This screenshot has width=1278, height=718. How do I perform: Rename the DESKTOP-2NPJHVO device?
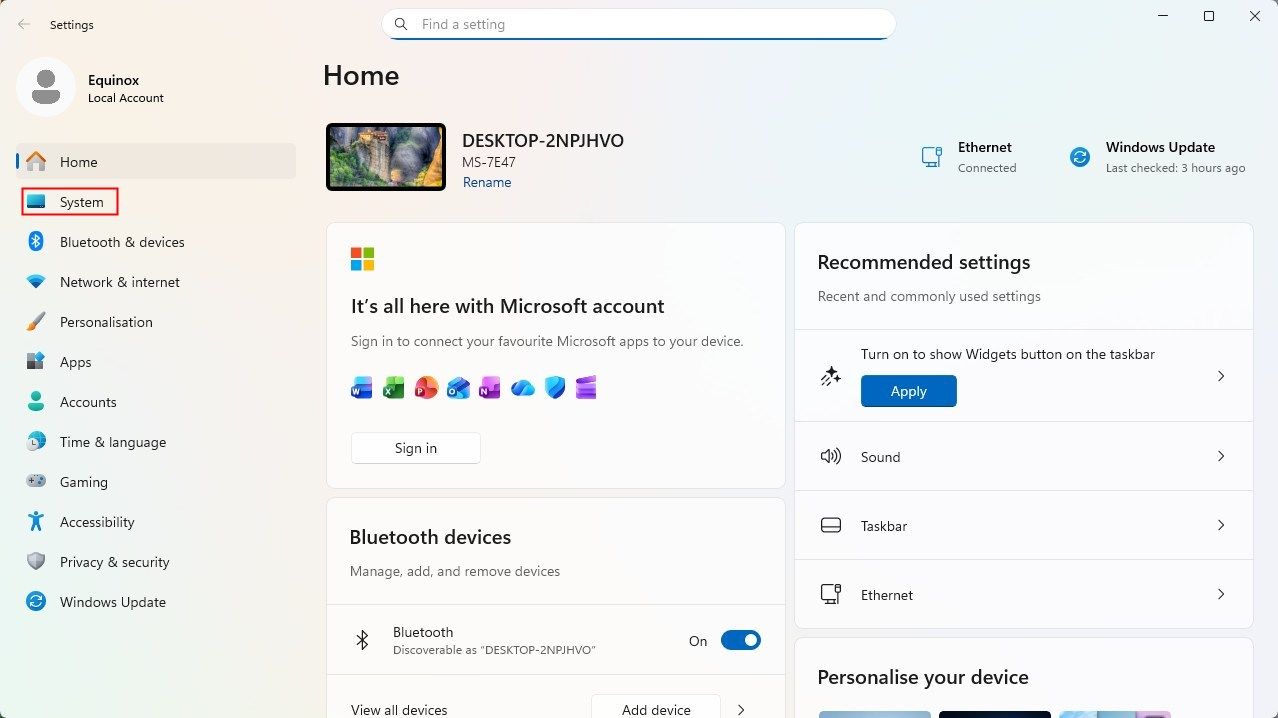click(487, 182)
